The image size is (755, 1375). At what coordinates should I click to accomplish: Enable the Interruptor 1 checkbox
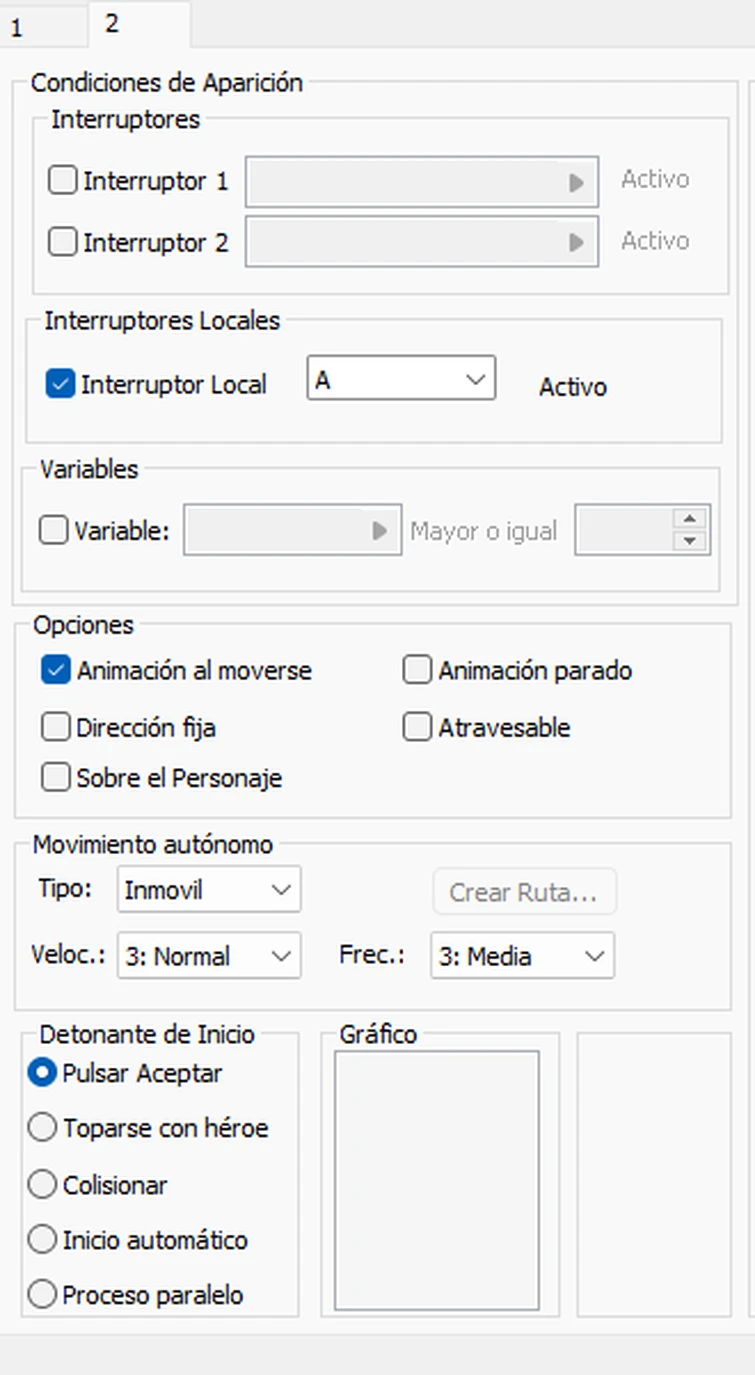pyautogui.click(x=62, y=180)
